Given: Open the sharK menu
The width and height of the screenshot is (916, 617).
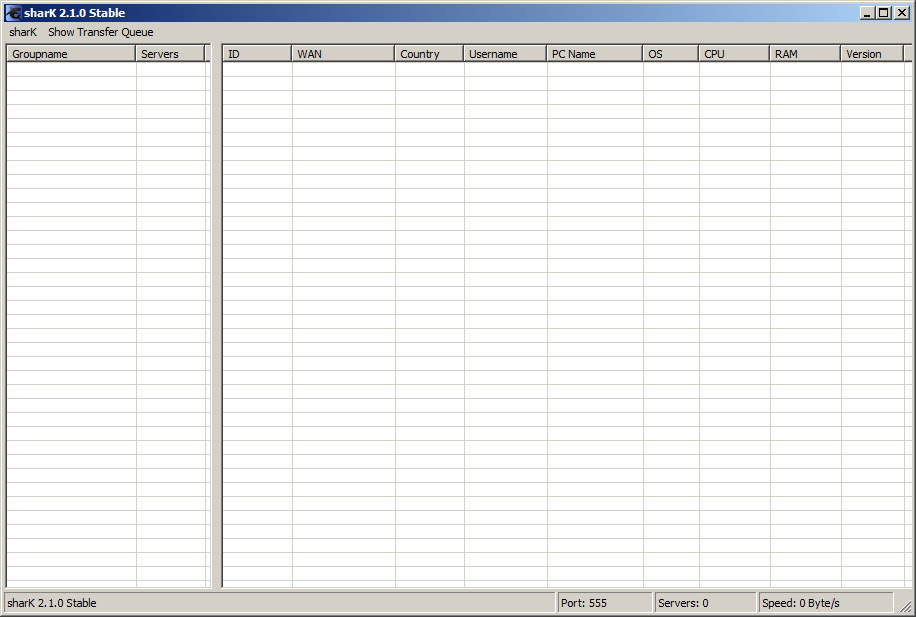Looking at the screenshot, I should pos(23,32).
